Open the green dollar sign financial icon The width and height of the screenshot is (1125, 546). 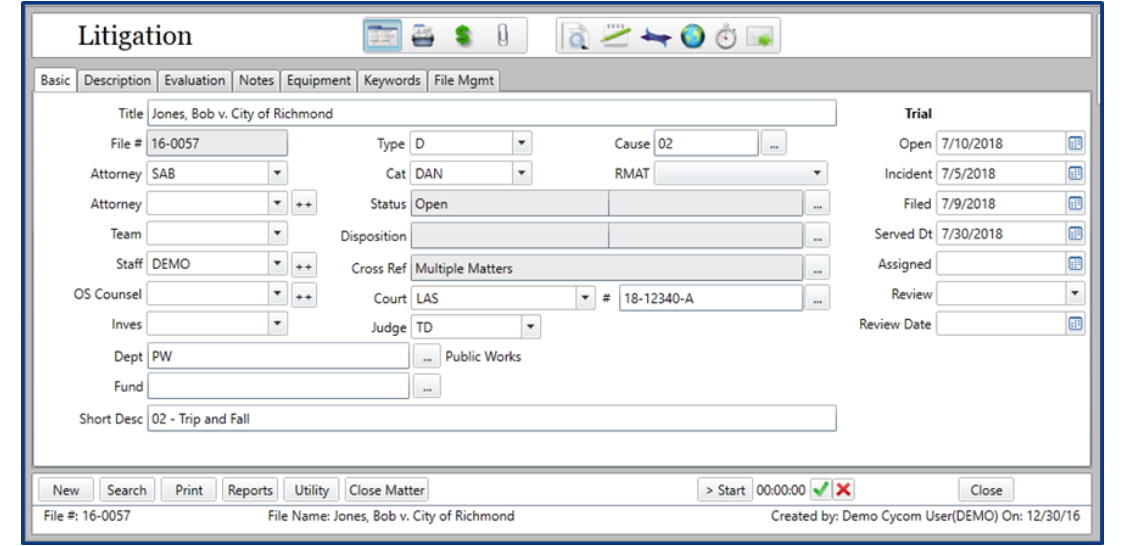point(463,36)
